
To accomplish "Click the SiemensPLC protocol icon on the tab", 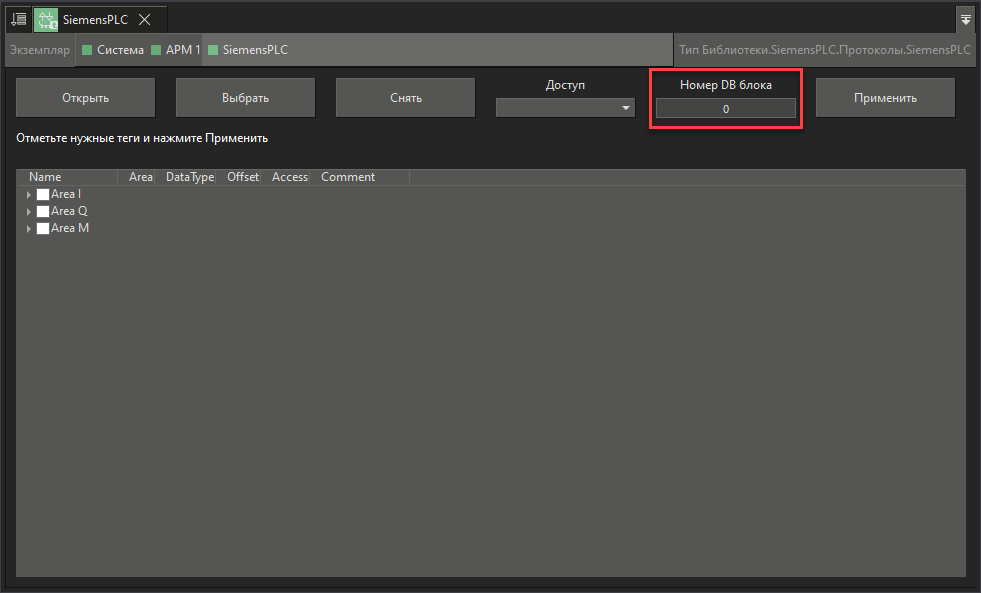I will [46, 18].
